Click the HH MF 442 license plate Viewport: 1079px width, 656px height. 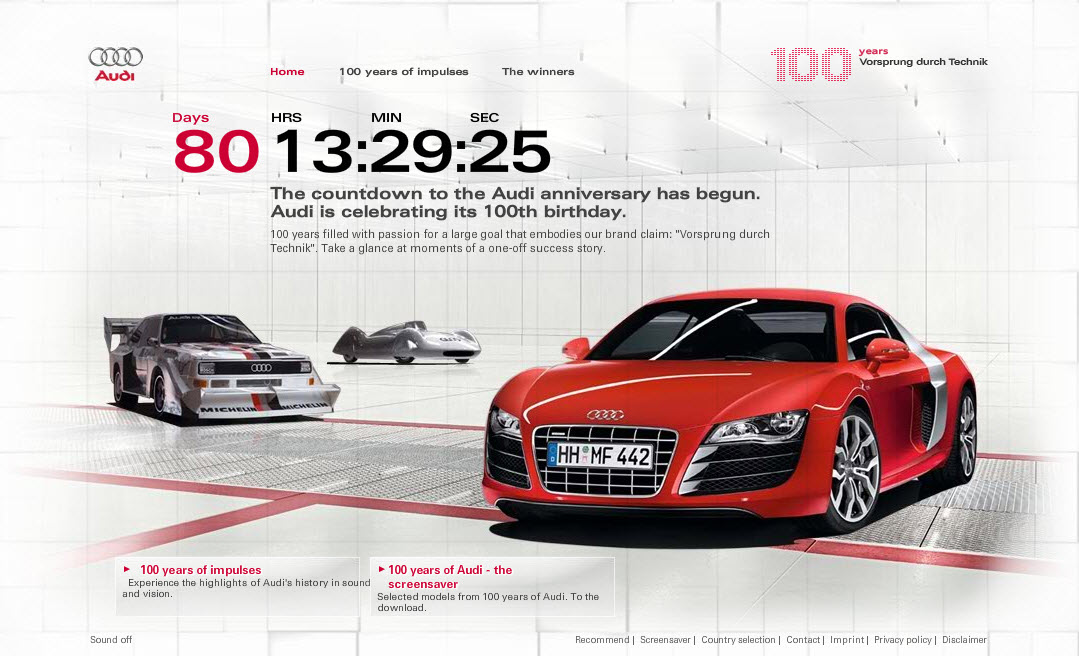[600, 456]
